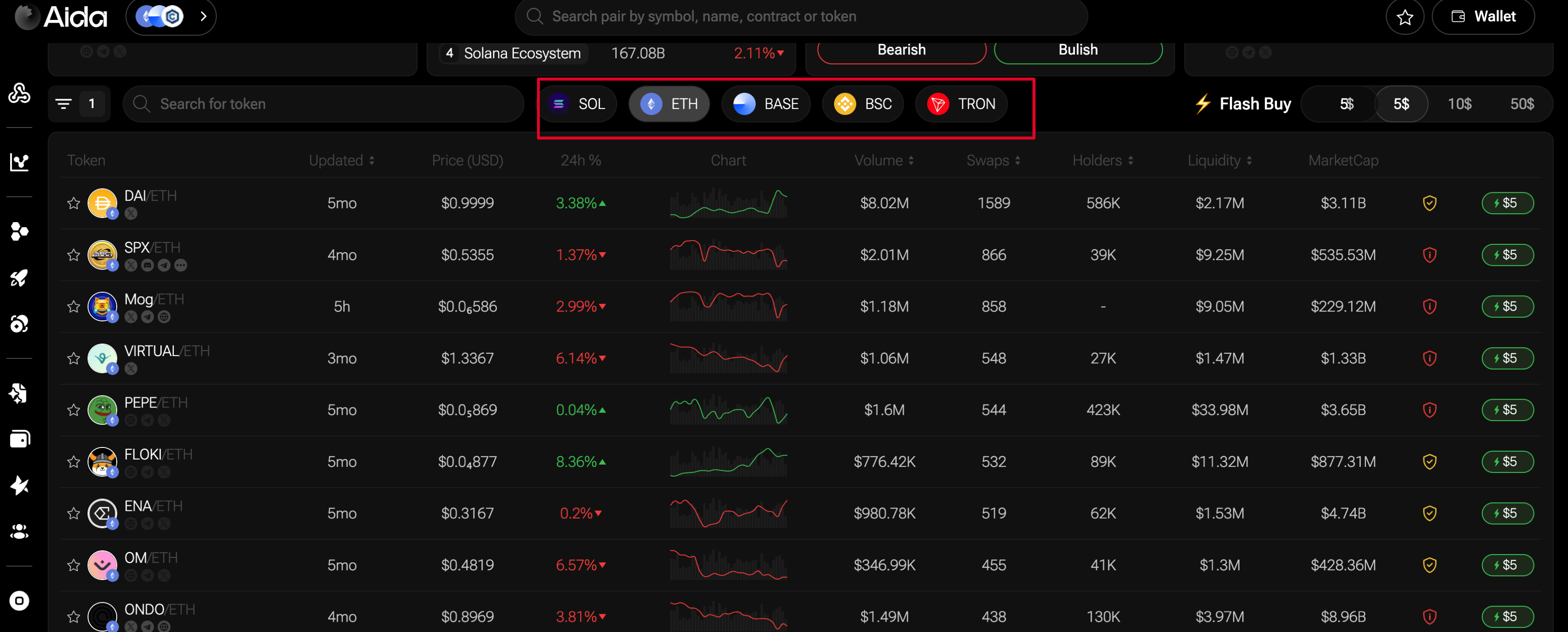Viewport: 1568px width, 632px height.
Task: Open the filter icon with badge 1
Action: (78, 103)
